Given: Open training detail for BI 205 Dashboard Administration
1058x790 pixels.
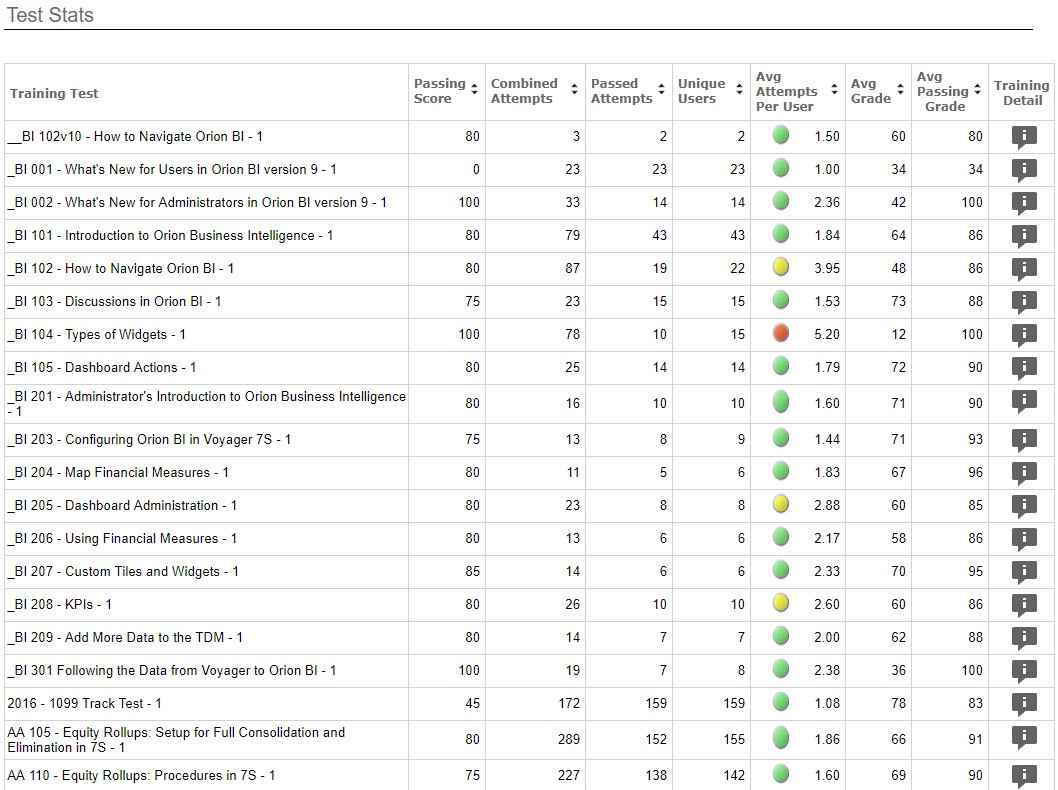Looking at the screenshot, I should (x=1024, y=506).
